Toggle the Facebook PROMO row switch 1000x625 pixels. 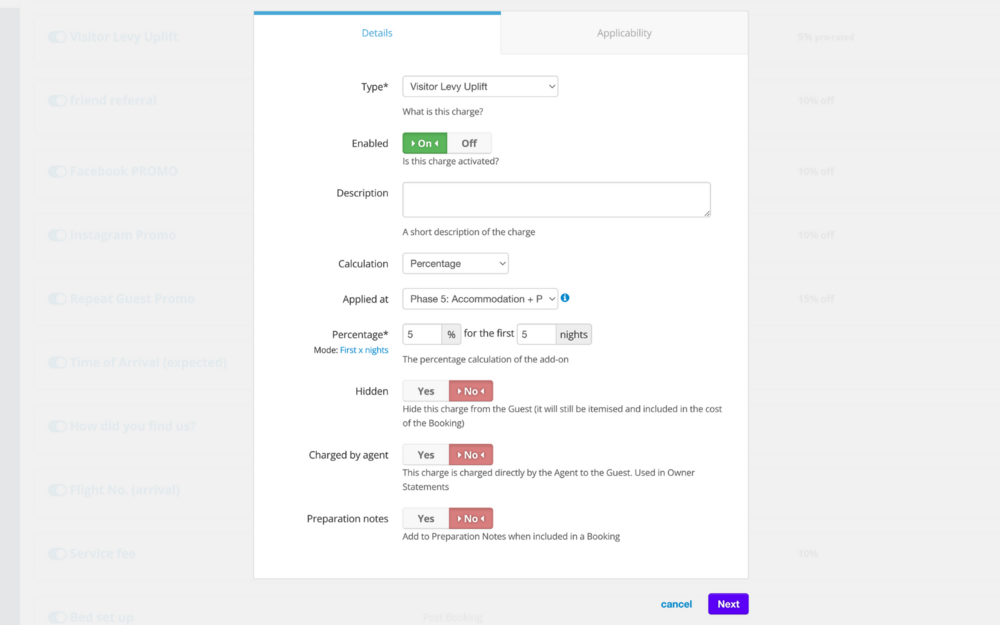click(57, 172)
